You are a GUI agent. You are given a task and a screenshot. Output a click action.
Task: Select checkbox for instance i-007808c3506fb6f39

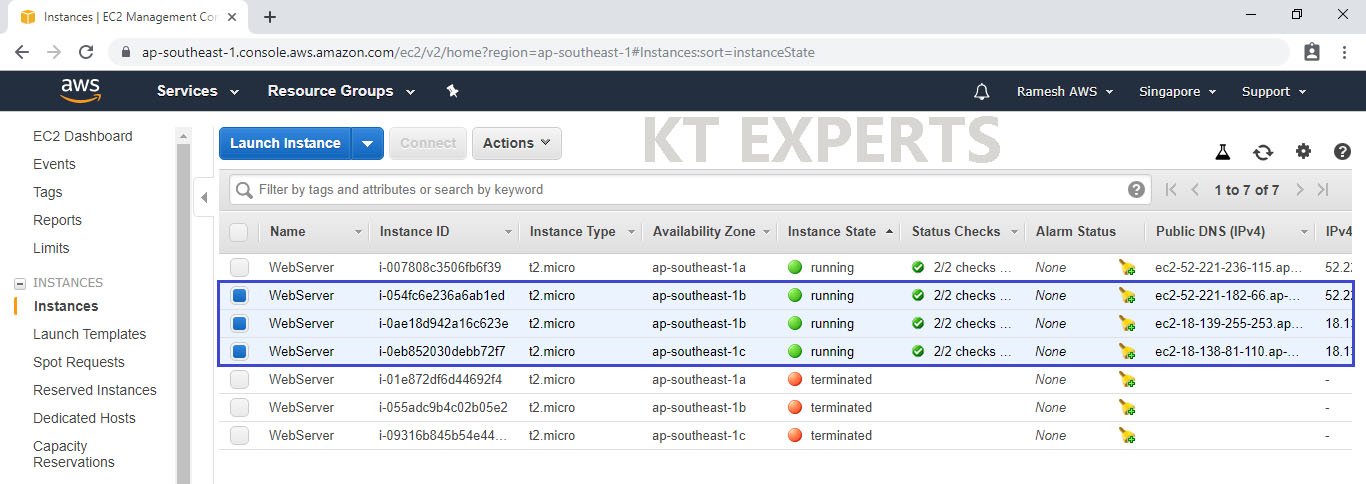coord(239,267)
